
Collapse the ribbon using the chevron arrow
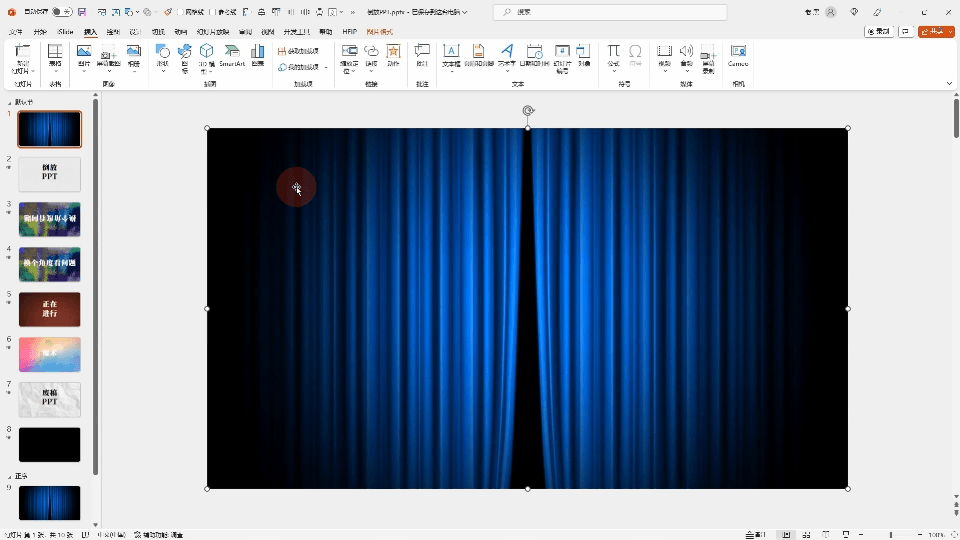pyautogui.click(x=948, y=83)
